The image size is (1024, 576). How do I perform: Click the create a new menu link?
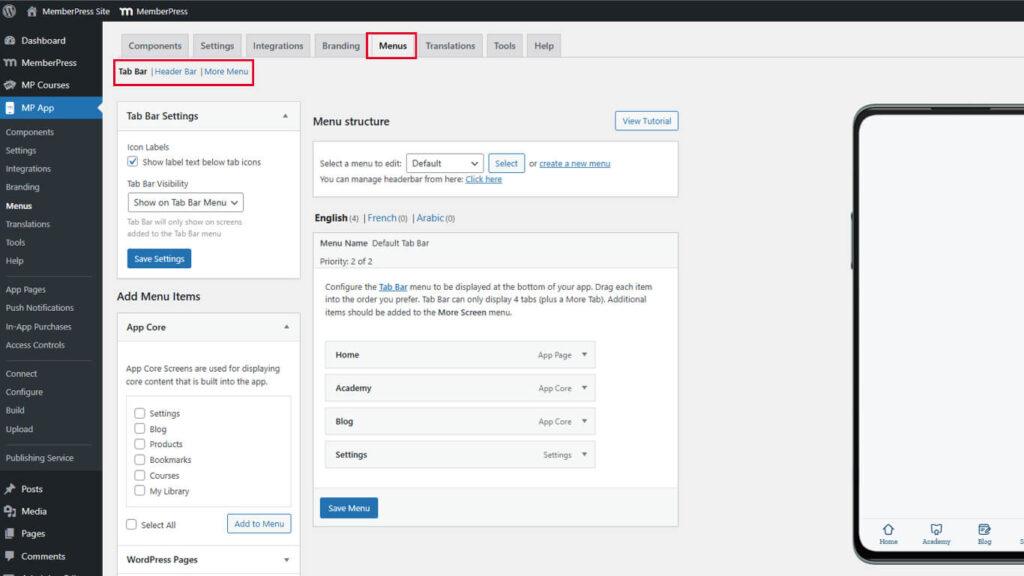574,164
